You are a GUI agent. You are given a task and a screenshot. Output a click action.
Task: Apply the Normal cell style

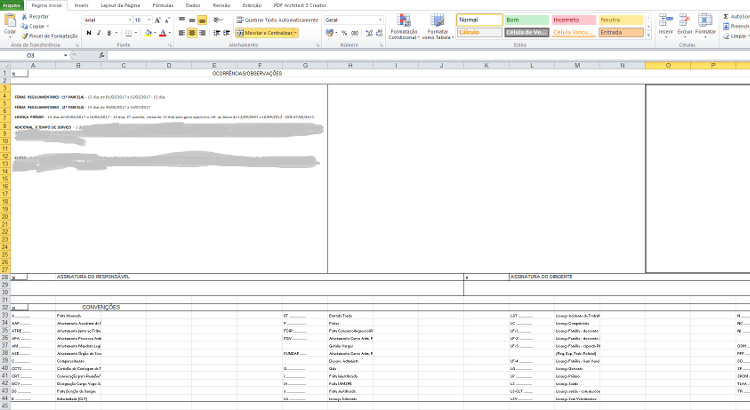click(x=479, y=20)
